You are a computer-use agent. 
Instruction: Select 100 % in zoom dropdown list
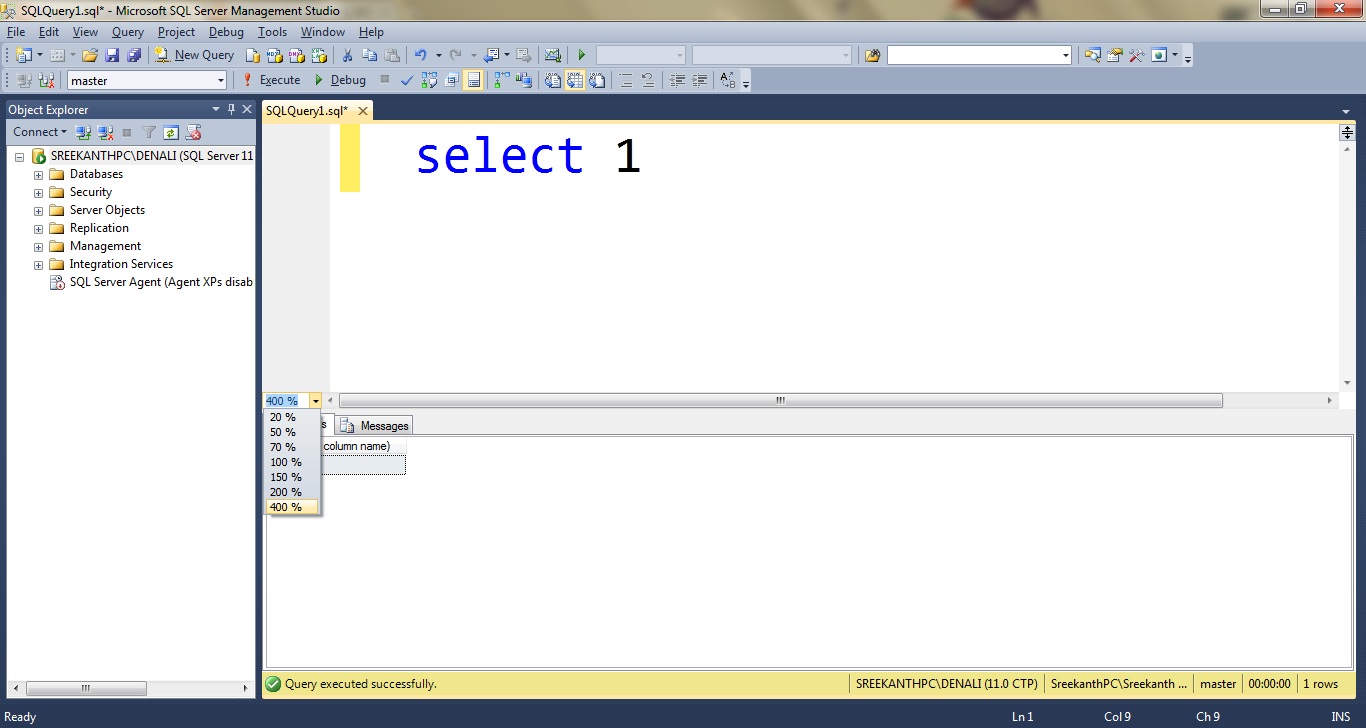286,462
